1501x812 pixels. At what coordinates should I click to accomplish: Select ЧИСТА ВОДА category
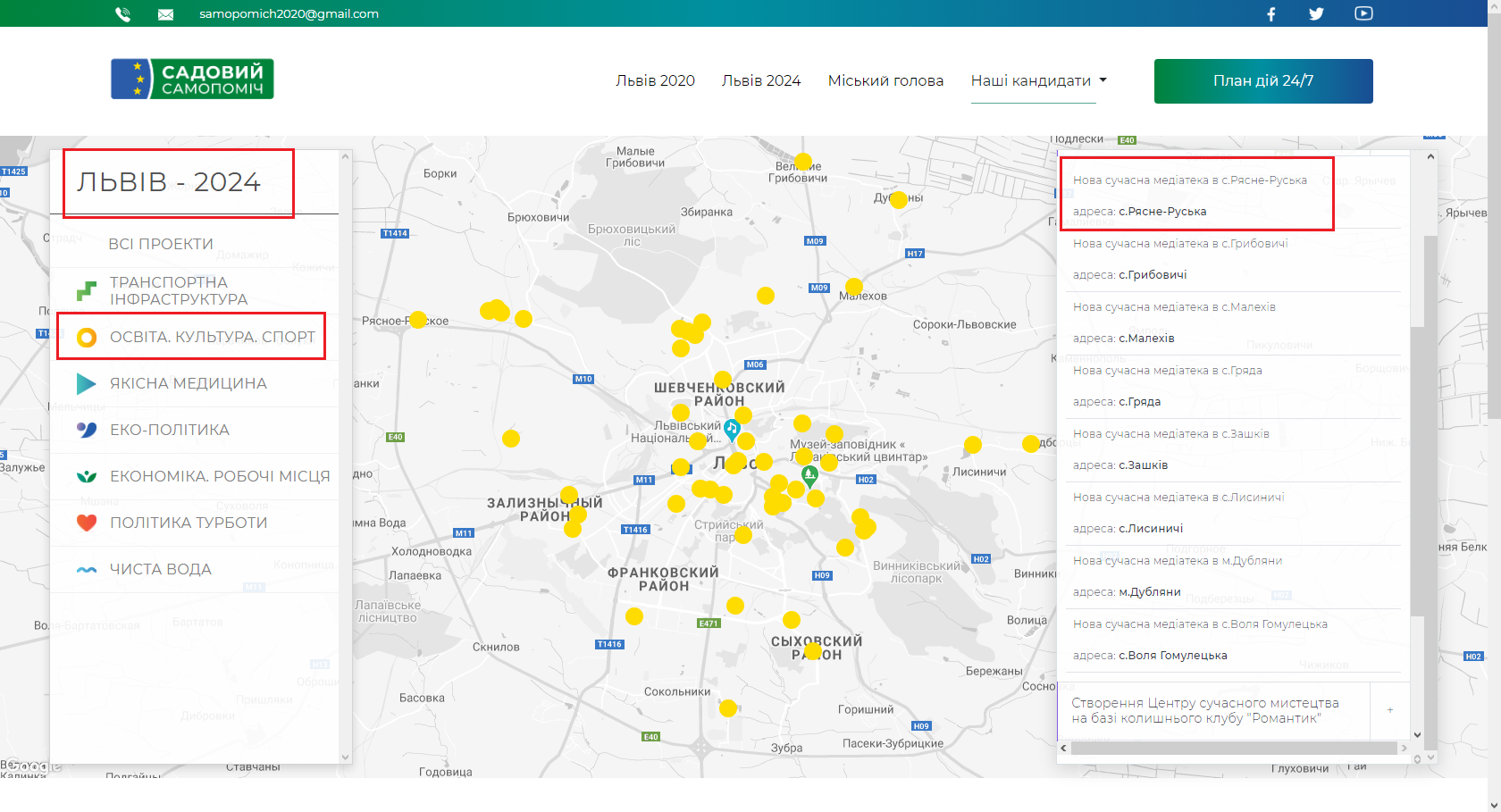click(x=161, y=569)
